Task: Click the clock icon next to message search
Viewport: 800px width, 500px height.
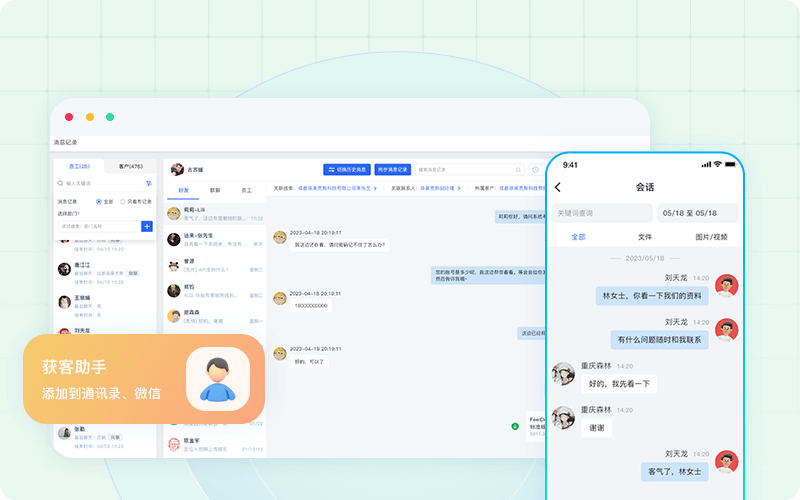Action: (x=536, y=170)
